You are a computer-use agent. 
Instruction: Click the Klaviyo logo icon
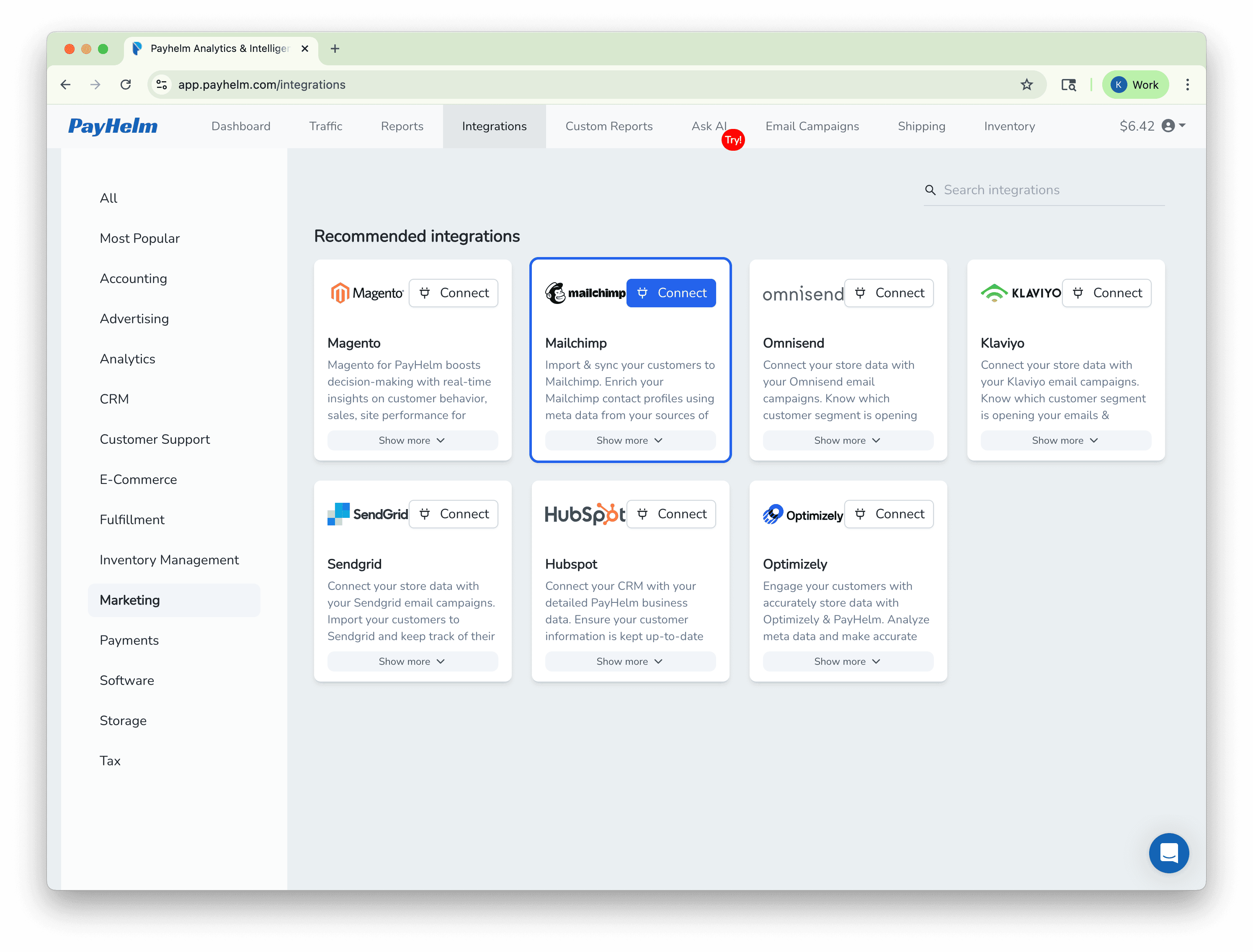tap(995, 293)
